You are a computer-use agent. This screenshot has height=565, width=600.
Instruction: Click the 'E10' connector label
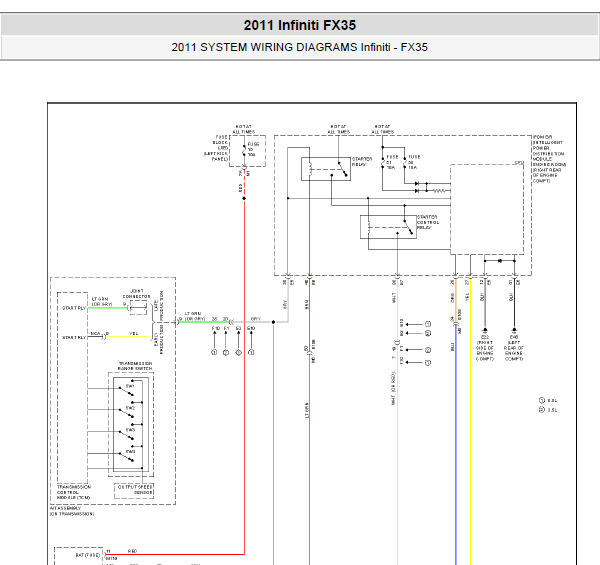click(251, 328)
